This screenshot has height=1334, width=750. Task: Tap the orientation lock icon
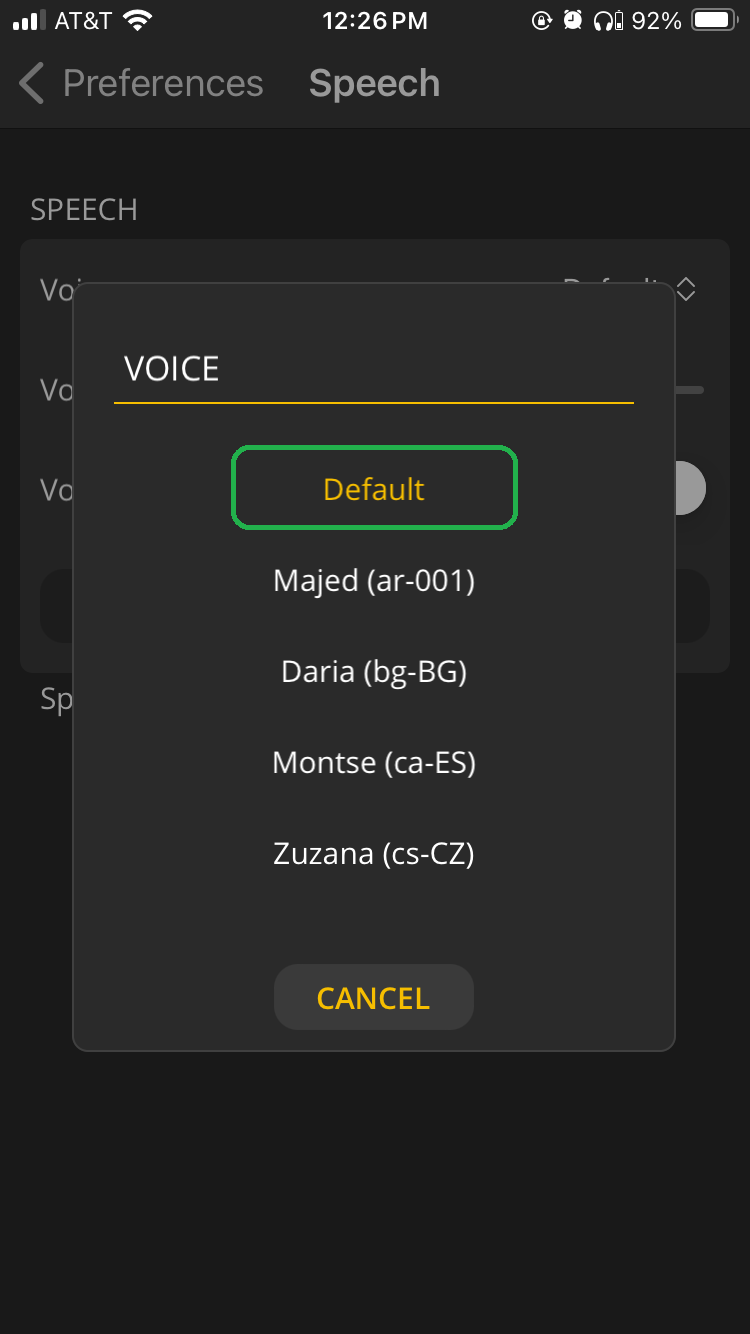[x=540, y=18]
